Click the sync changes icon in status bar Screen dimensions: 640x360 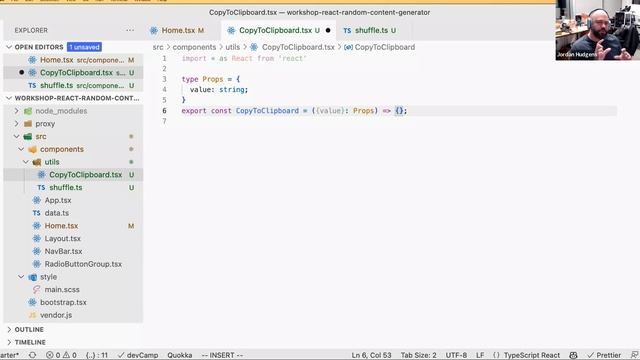[32, 355]
